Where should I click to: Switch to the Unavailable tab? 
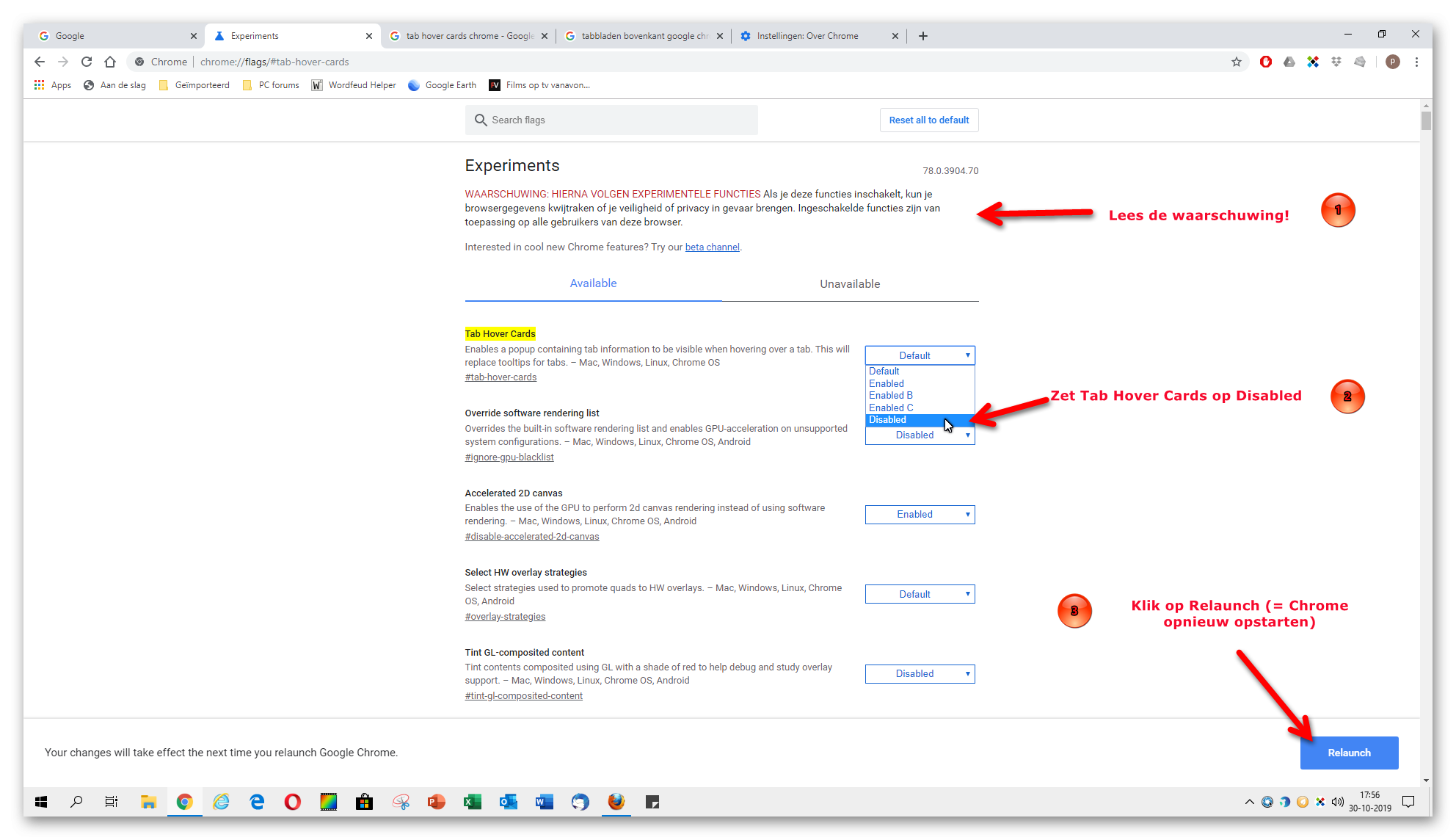tap(850, 284)
